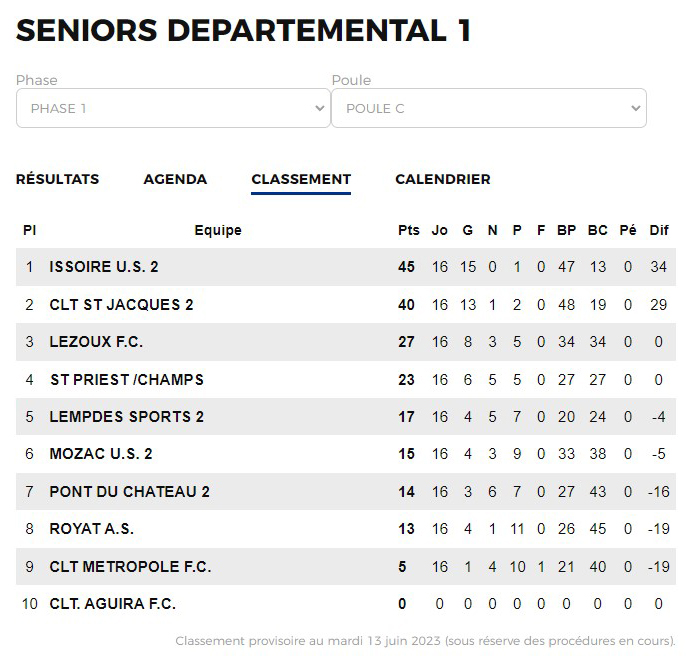Select MOZAC U.S. 2 team name
The height and width of the screenshot is (656, 692).
coord(101,454)
